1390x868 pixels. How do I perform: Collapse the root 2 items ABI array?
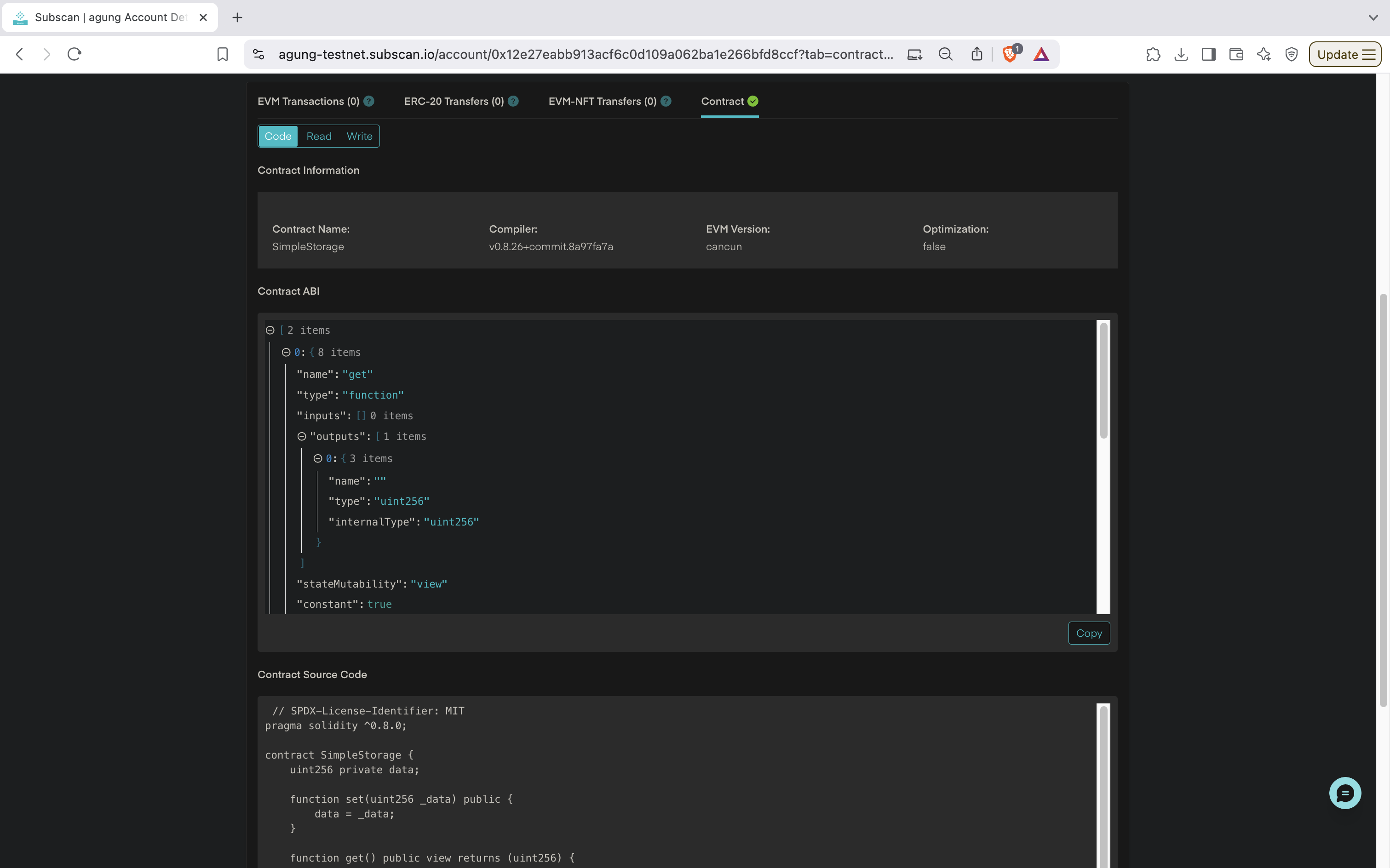270,330
